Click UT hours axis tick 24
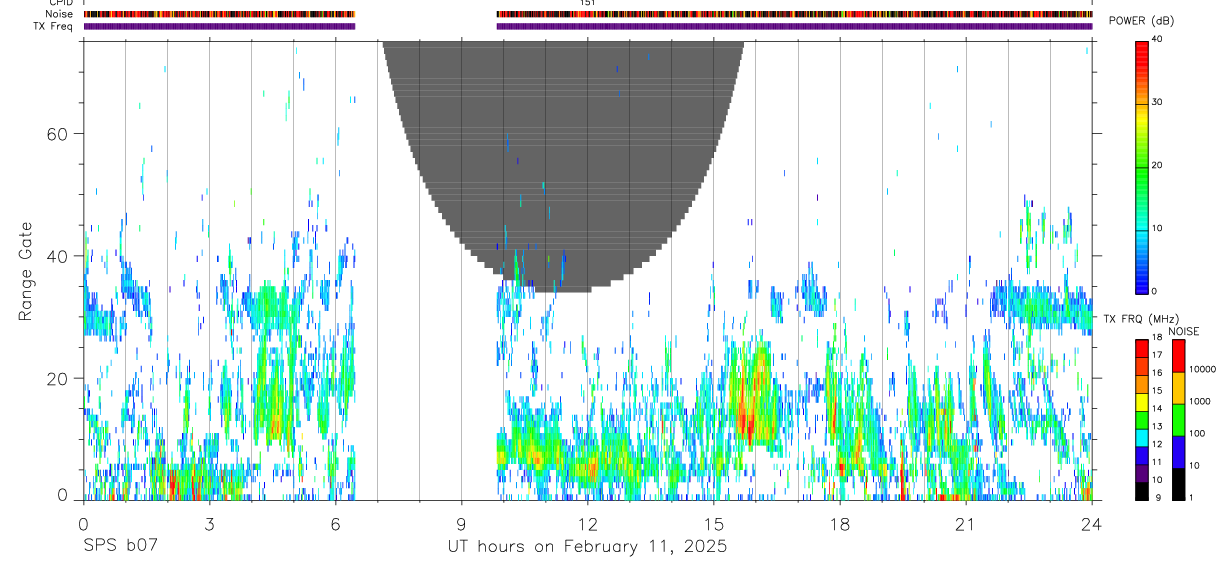The height and width of the screenshot is (567, 1228). tap(1092, 523)
